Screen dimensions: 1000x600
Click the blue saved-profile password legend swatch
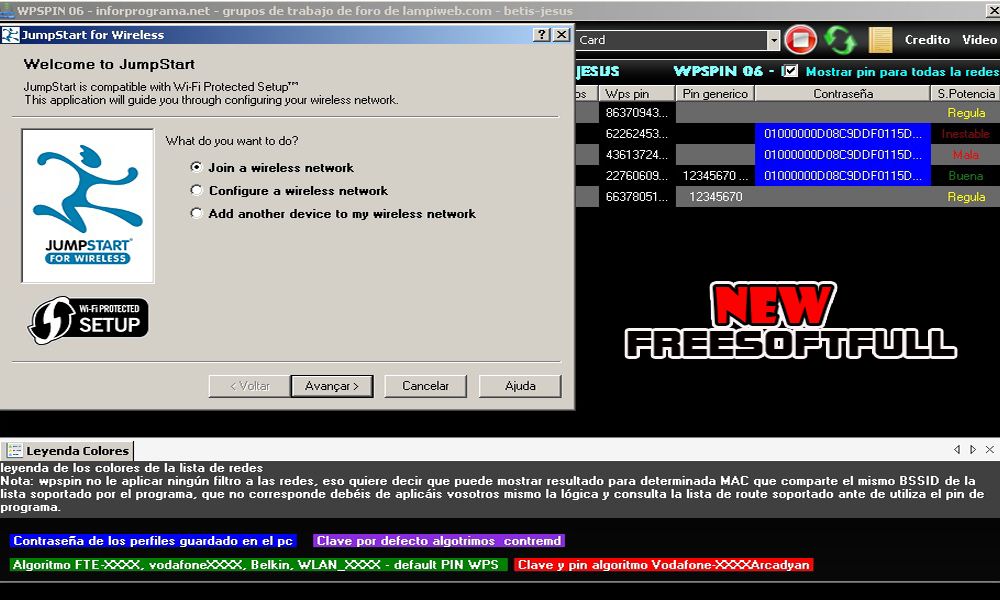pyautogui.click(x=153, y=541)
